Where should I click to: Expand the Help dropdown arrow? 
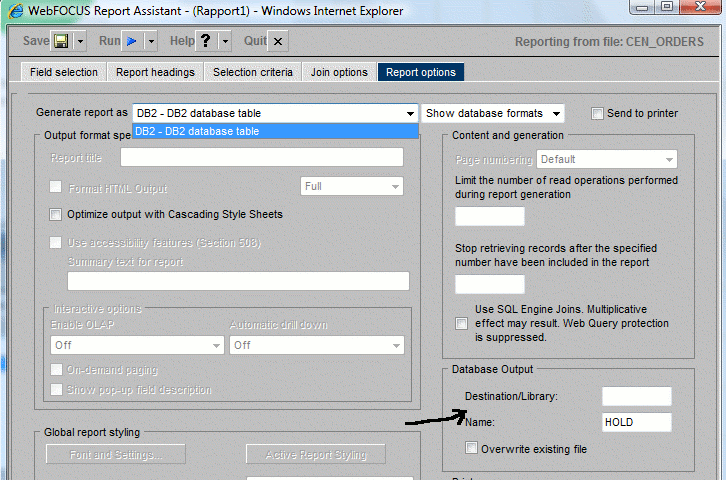click(225, 41)
